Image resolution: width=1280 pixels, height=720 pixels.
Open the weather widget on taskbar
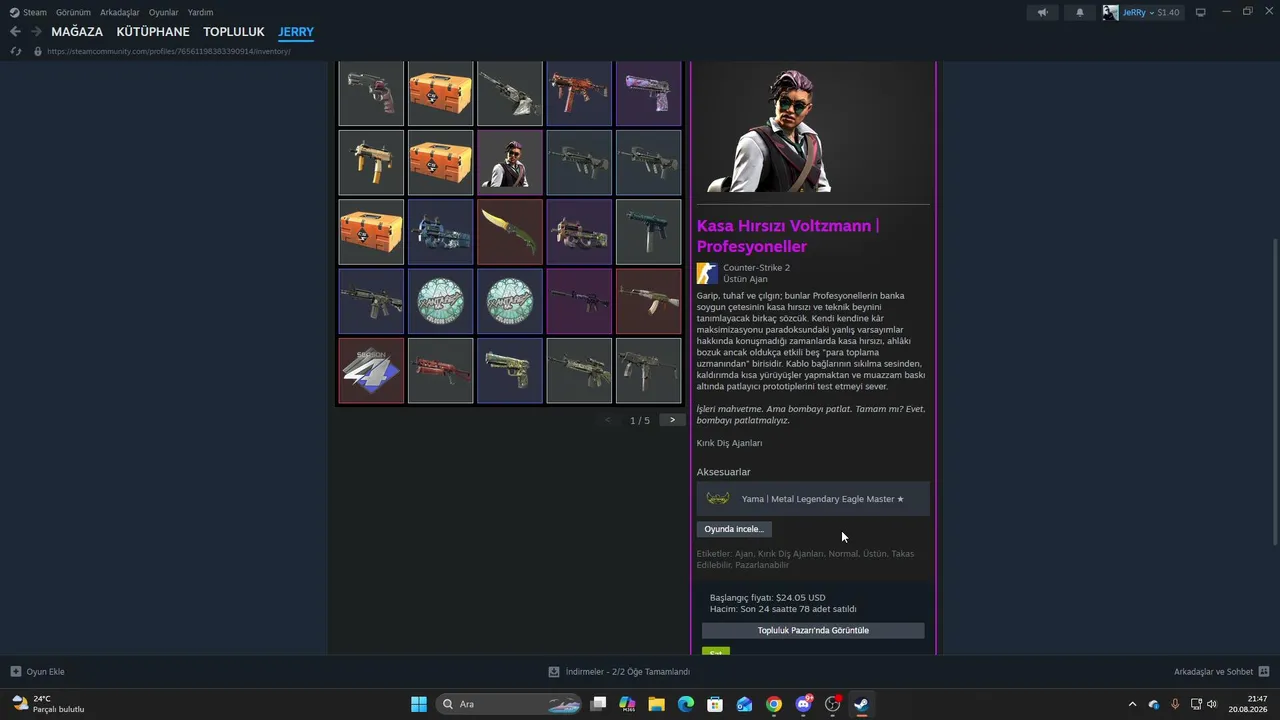(48, 704)
